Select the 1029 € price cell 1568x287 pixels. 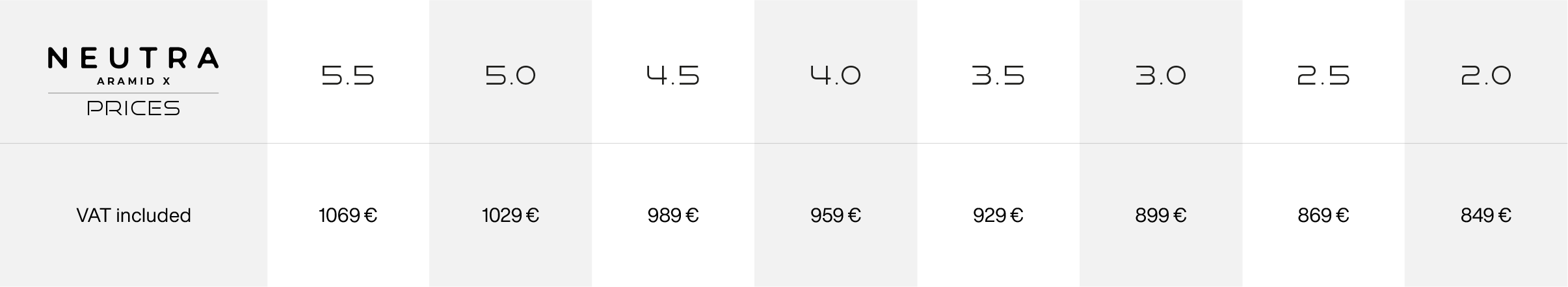pos(511,215)
